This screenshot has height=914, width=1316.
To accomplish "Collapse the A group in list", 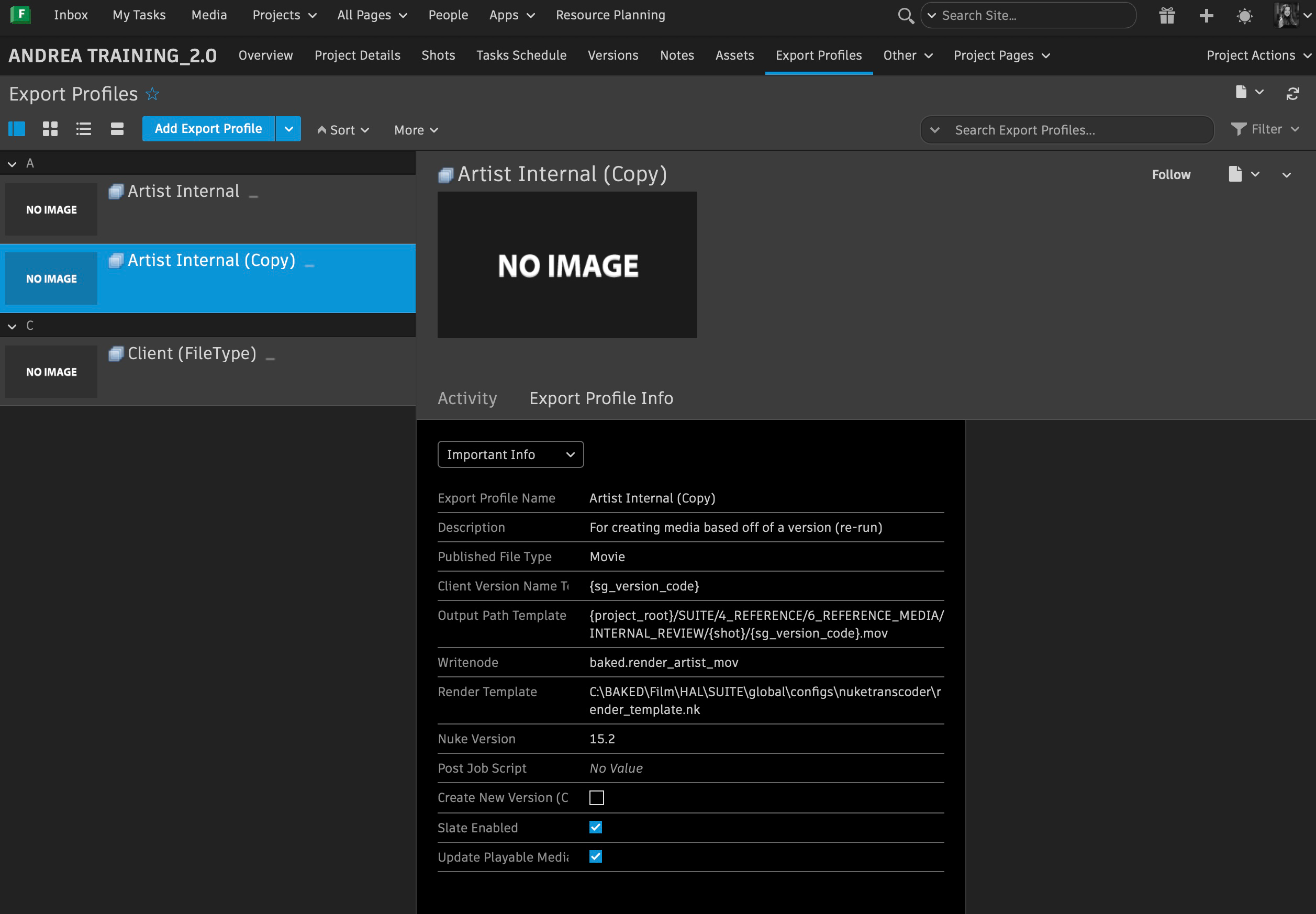I will [x=12, y=164].
